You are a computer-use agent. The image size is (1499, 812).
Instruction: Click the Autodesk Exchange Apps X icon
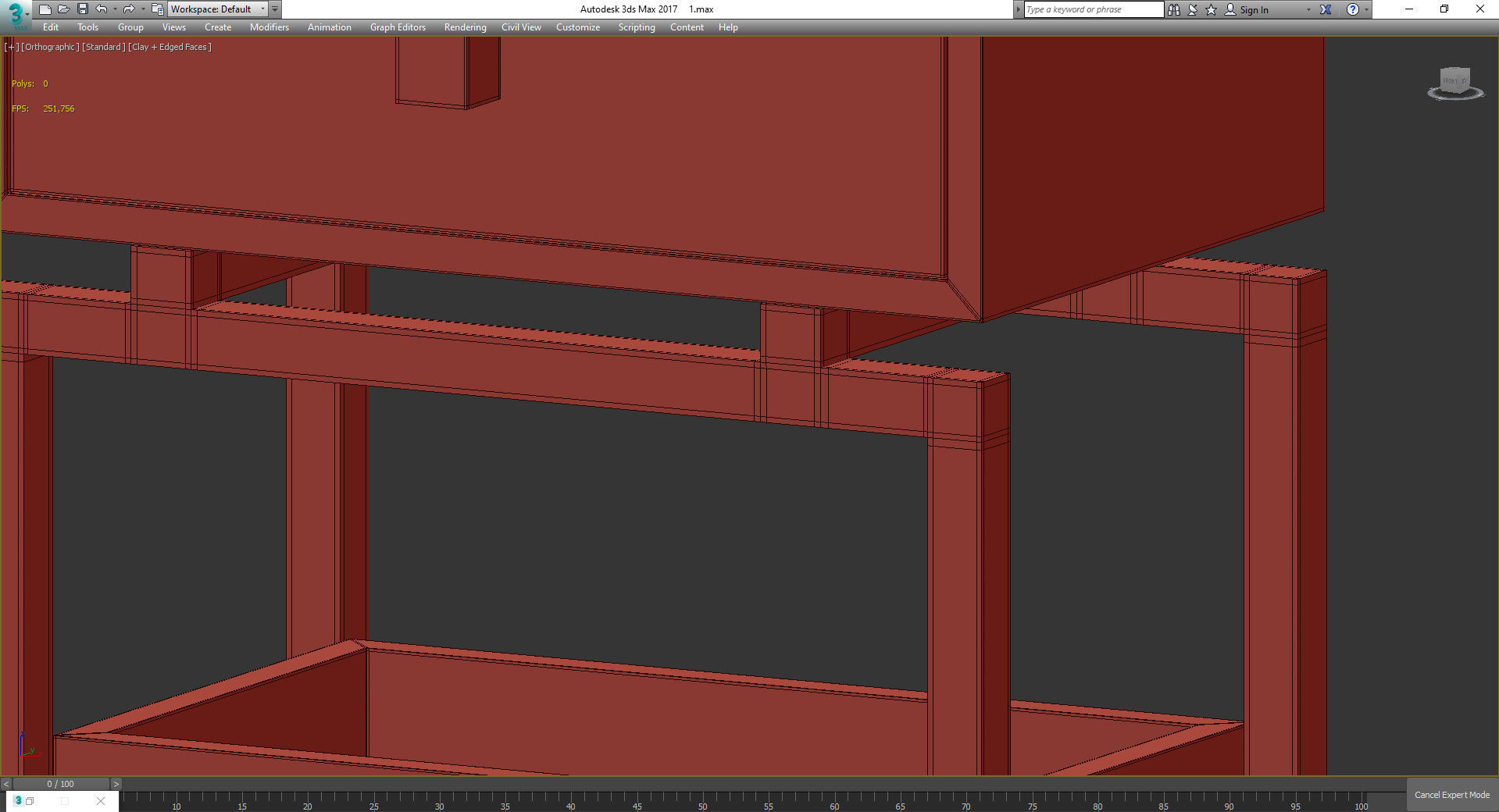click(x=1326, y=9)
